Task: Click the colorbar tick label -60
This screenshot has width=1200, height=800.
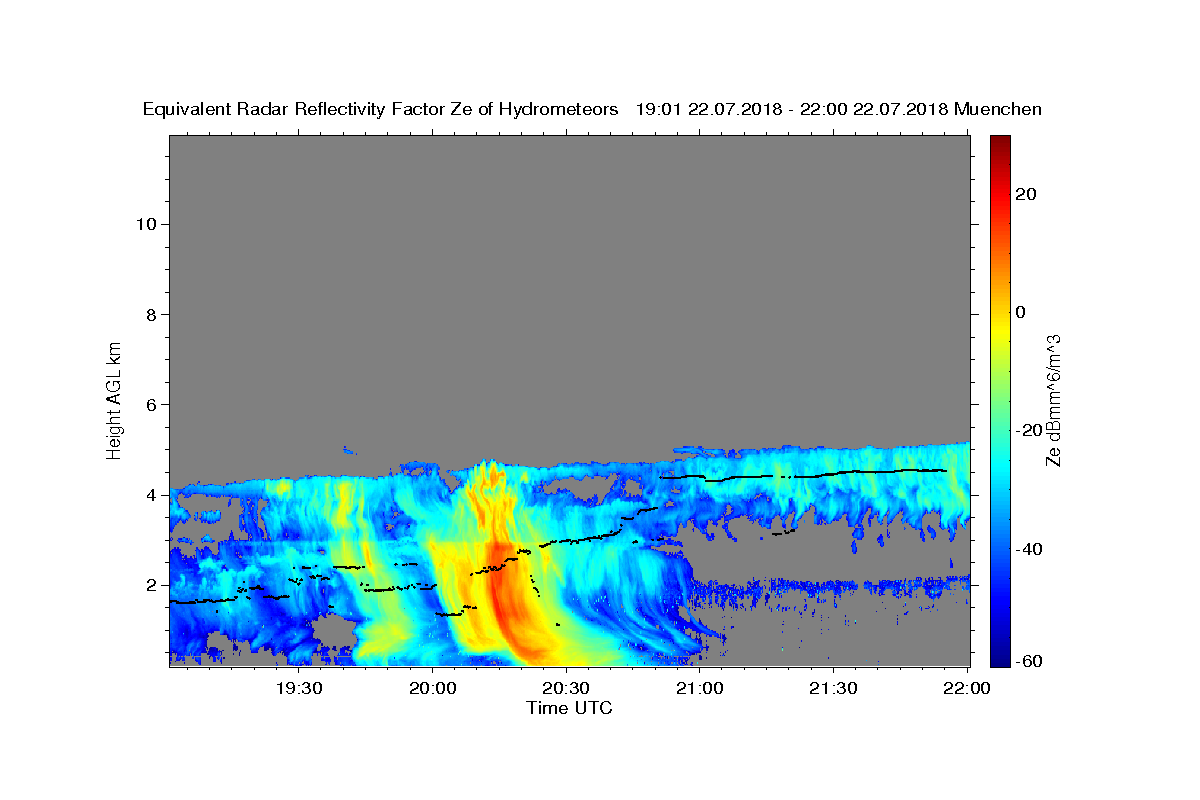Action: 1029,661
